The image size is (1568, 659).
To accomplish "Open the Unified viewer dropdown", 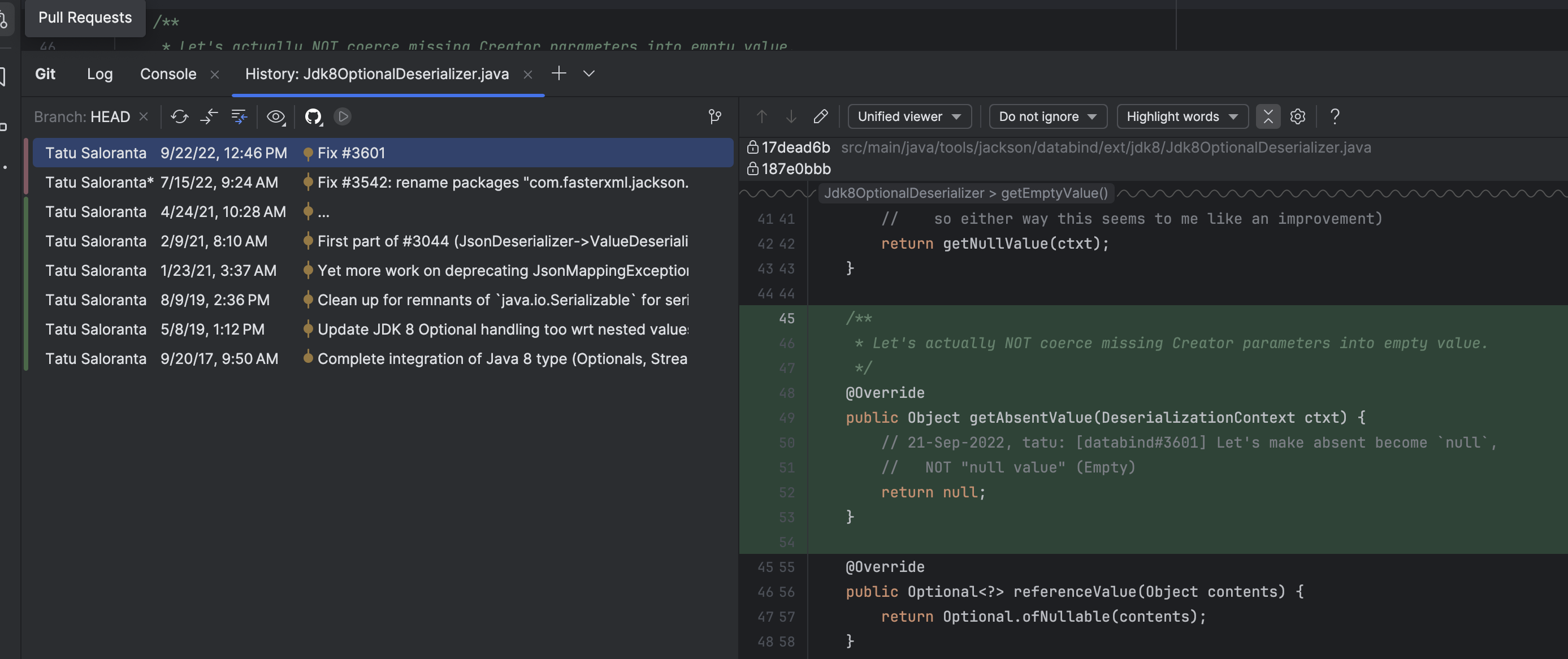I will pyautogui.click(x=909, y=116).
